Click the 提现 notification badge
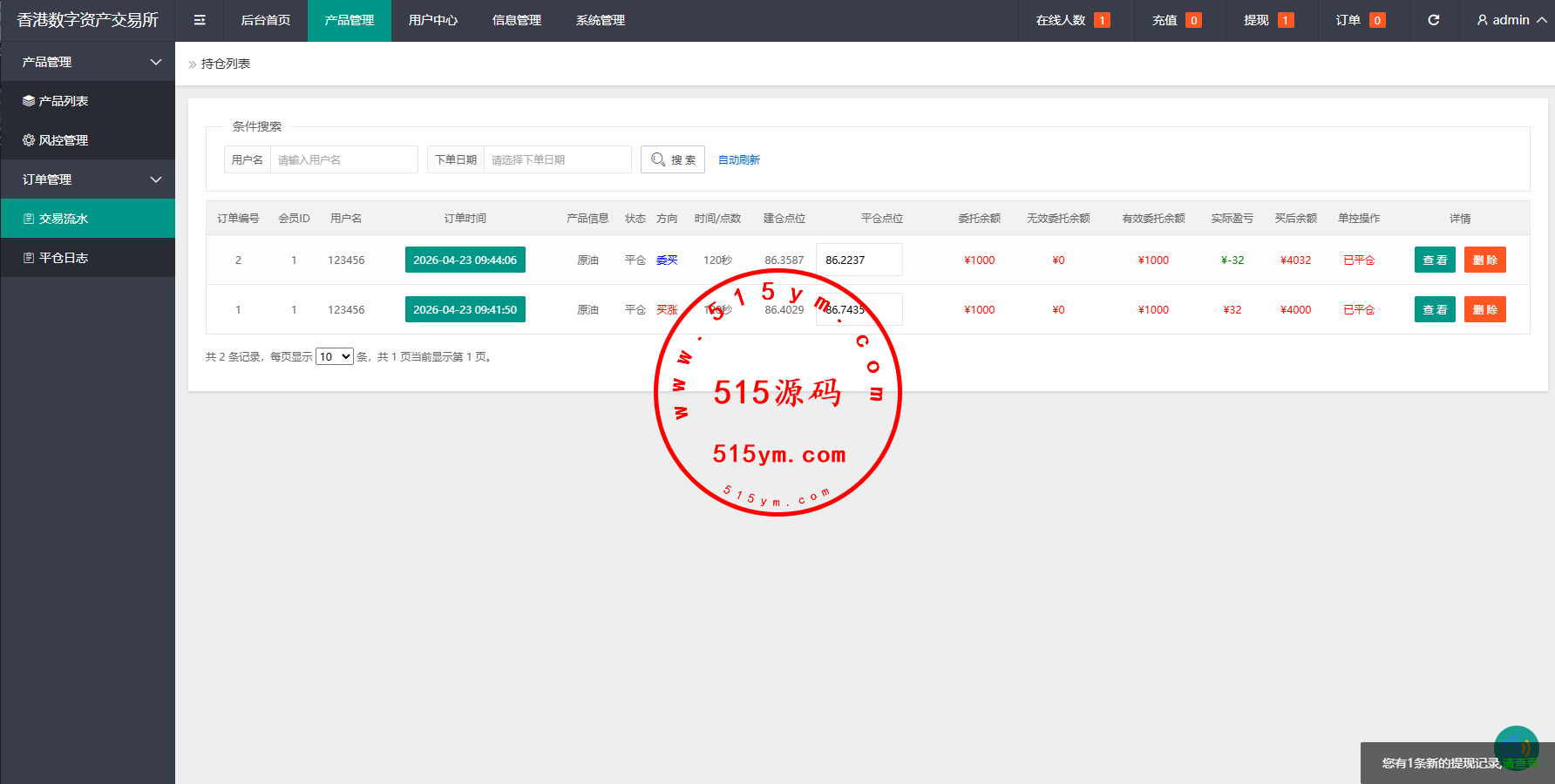This screenshot has height=784, width=1555. point(1286,20)
